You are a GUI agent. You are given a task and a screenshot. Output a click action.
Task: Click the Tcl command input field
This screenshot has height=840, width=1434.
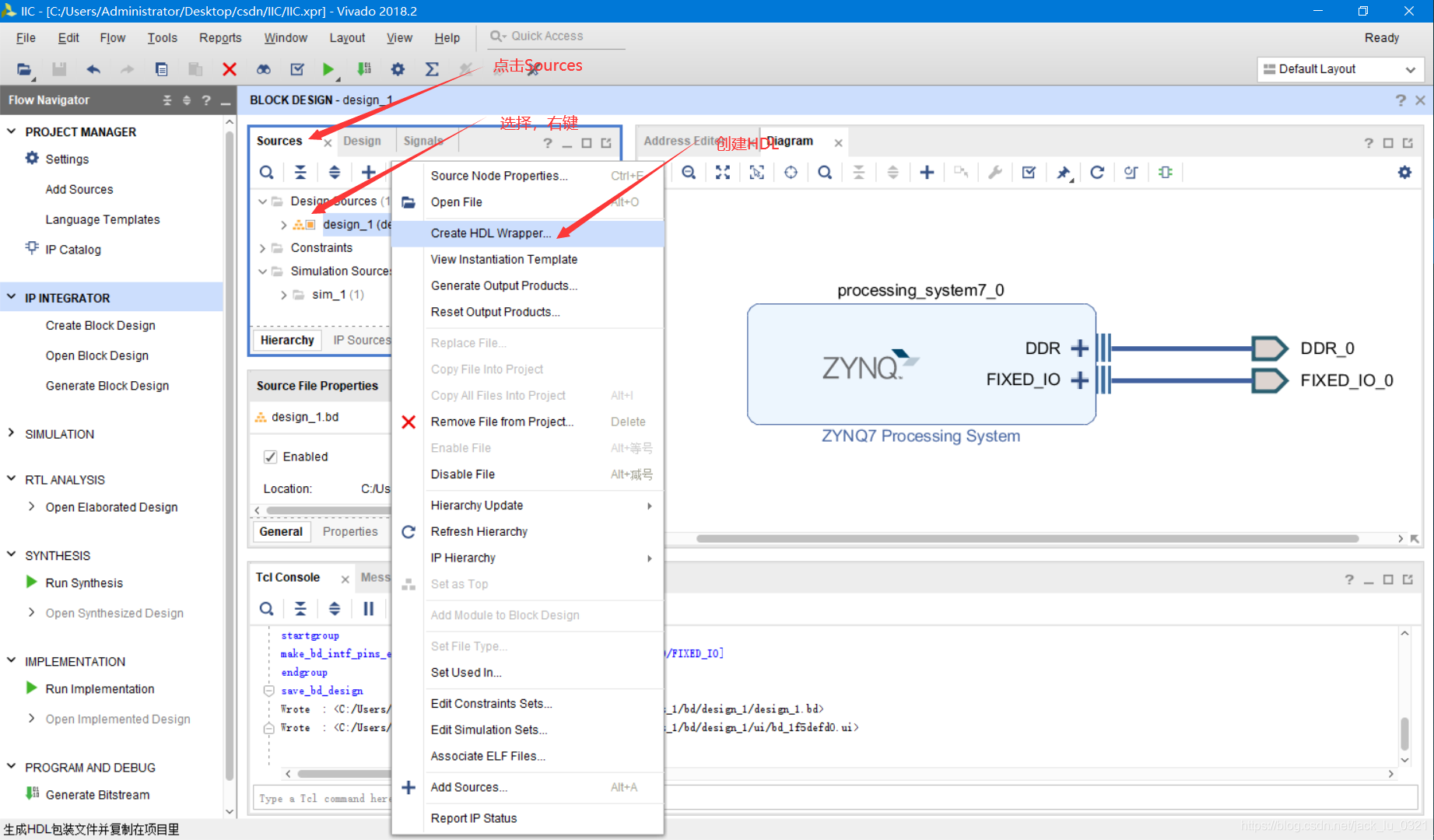tap(834, 798)
